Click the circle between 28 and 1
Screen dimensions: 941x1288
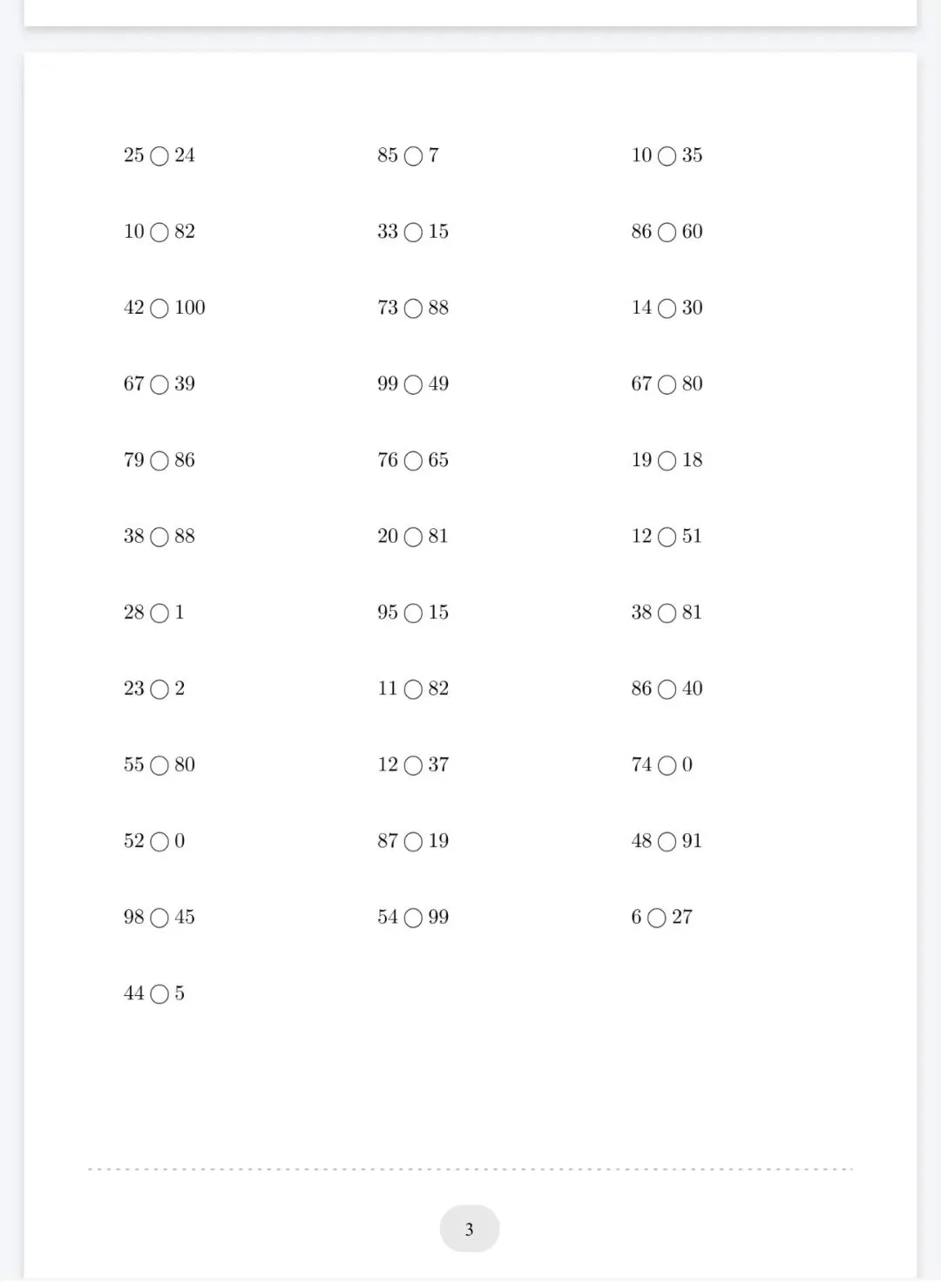click(x=159, y=613)
